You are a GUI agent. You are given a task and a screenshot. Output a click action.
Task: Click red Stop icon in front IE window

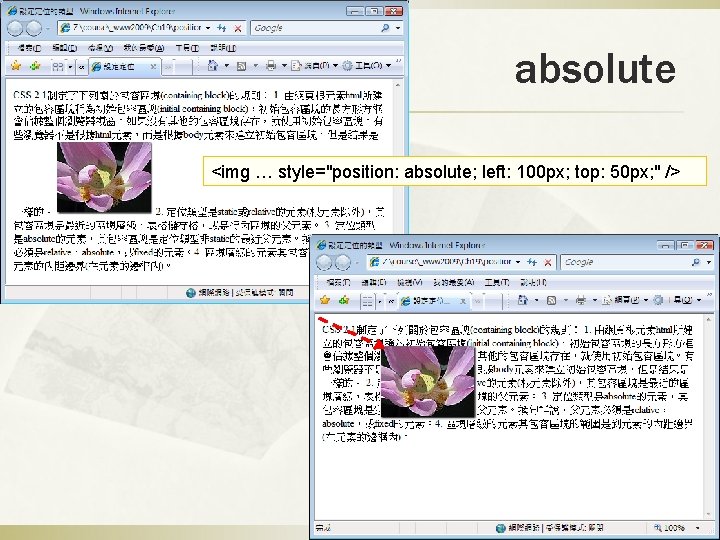pos(548,263)
